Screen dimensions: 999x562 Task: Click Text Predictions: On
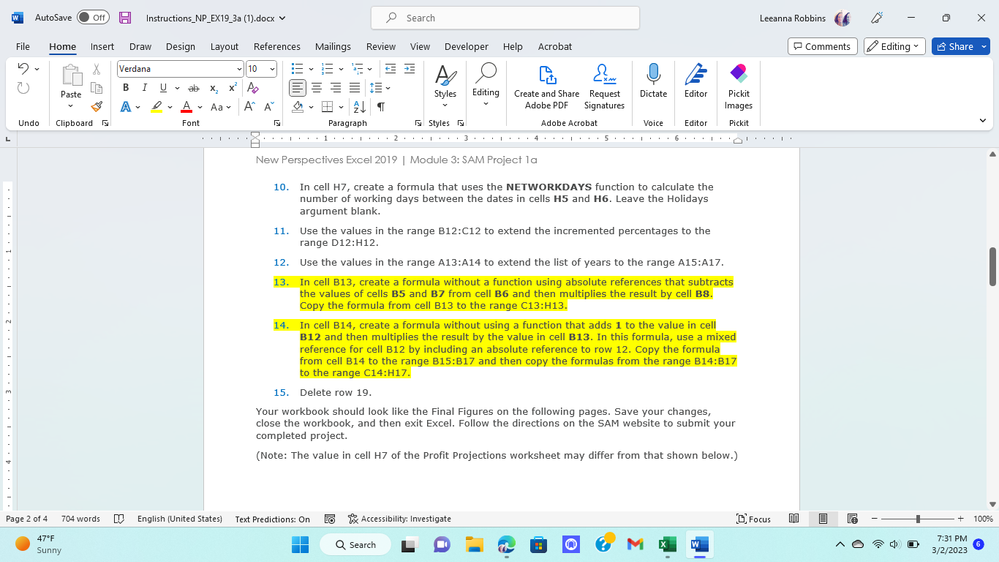click(x=273, y=519)
